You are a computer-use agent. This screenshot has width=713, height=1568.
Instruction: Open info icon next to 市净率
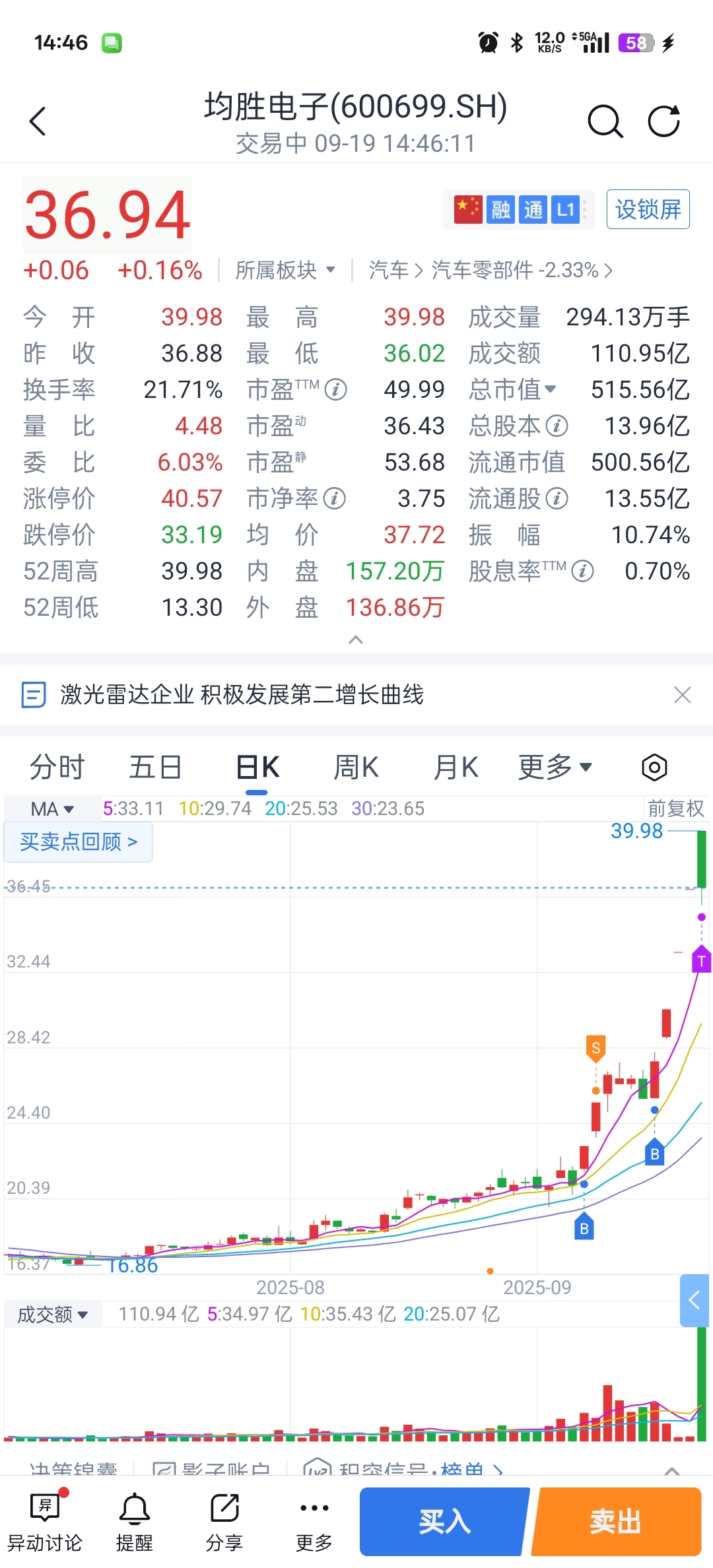point(334,498)
